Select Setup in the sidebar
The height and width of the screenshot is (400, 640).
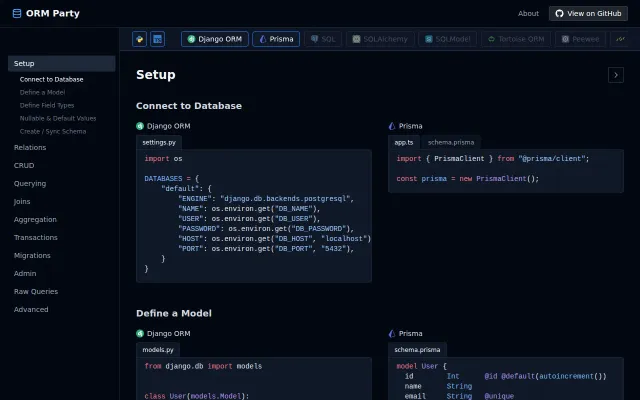(x=62, y=64)
